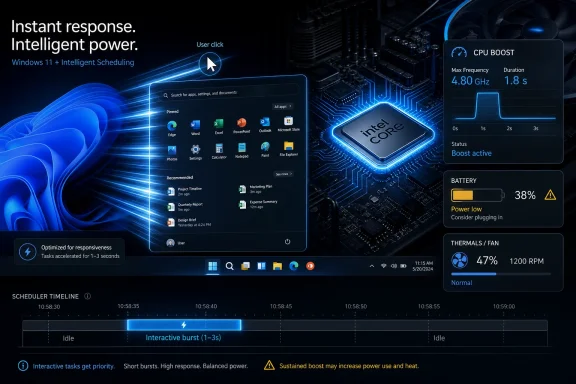576x384 pixels.
Task: Open the orange round app on the taskbar
Action: click(310, 266)
